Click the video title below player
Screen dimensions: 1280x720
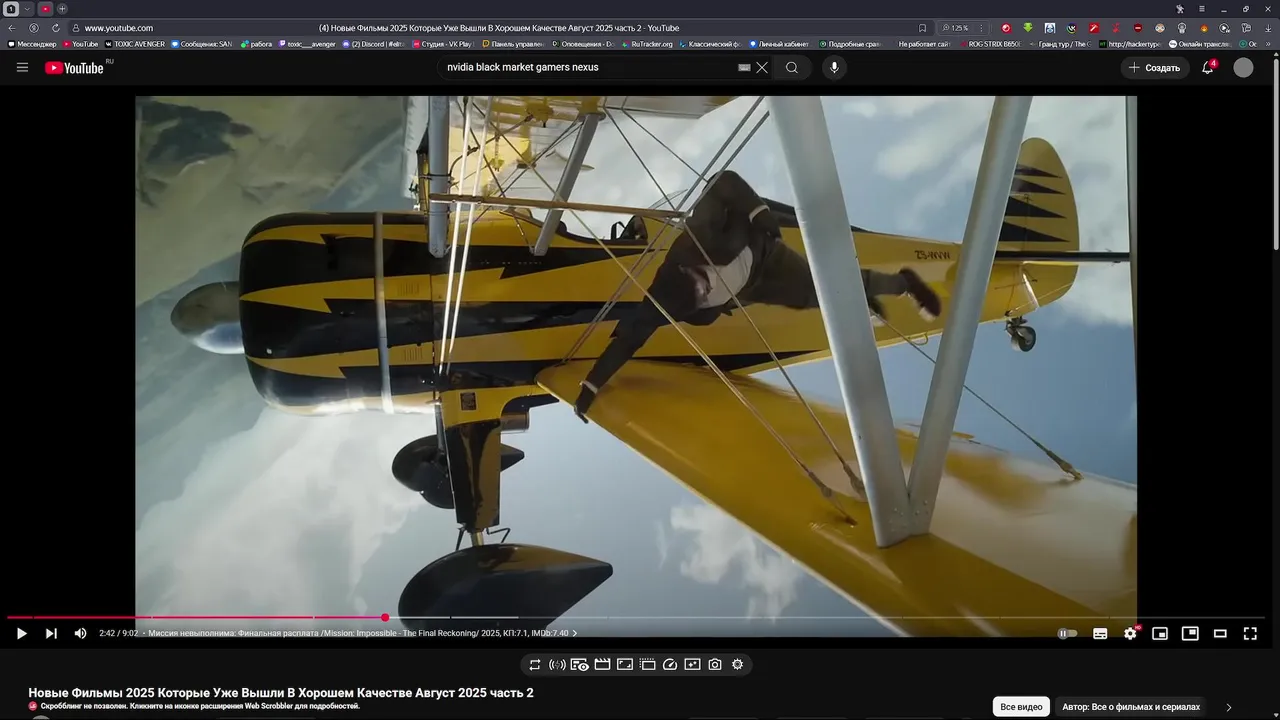point(281,693)
